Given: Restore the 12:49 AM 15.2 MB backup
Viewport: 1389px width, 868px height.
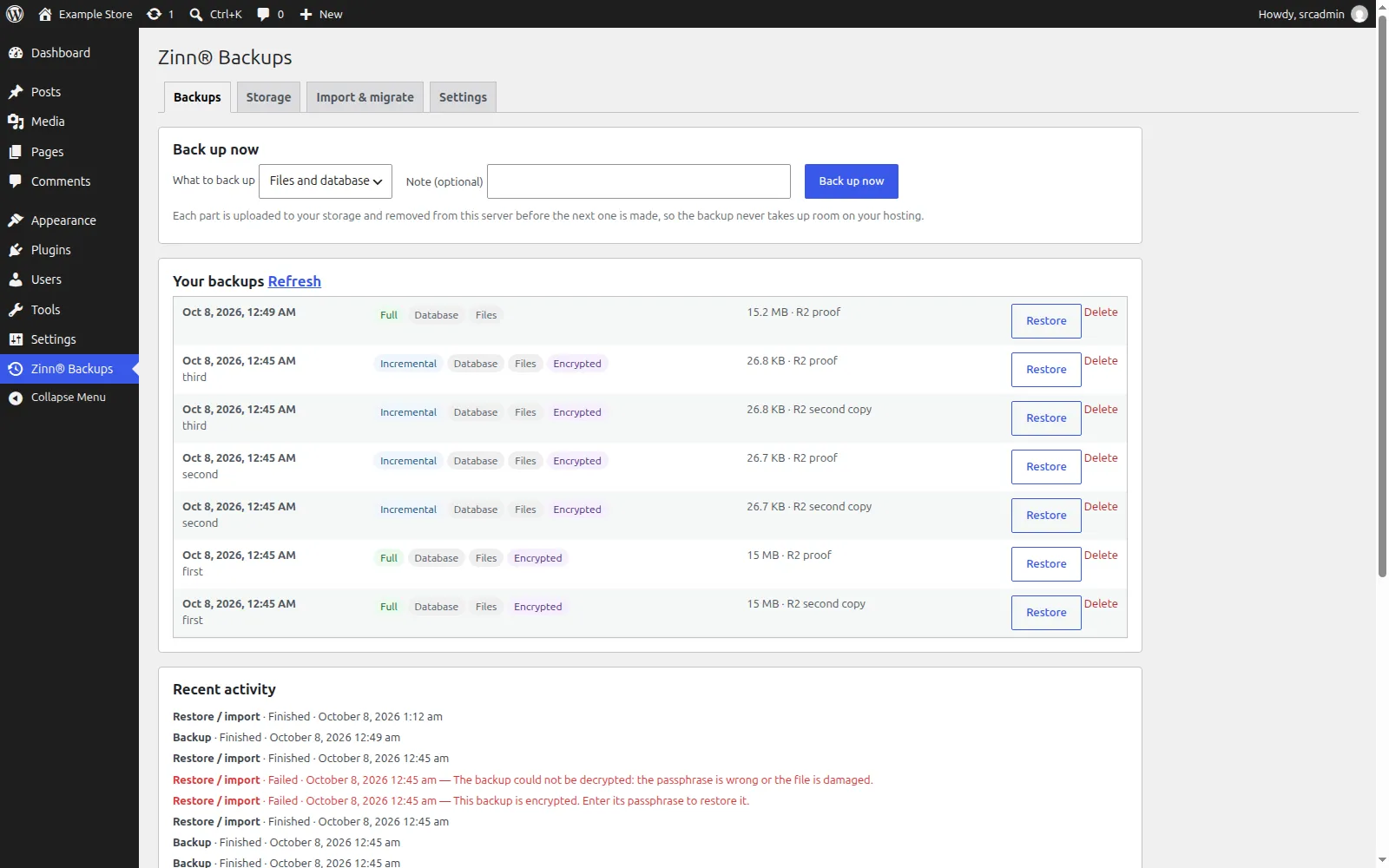Looking at the screenshot, I should tap(1046, 321).
